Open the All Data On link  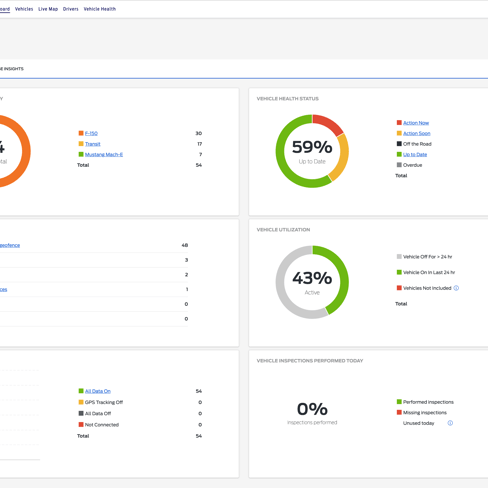click(98, 391)
